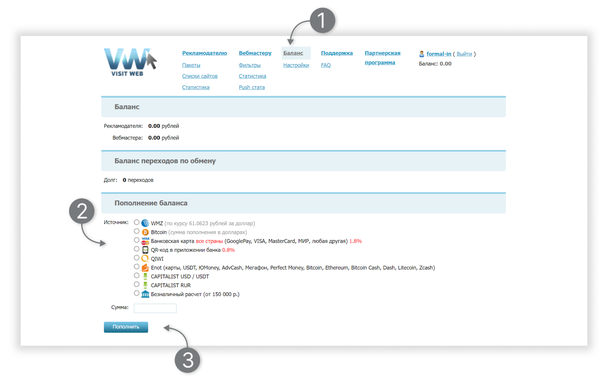Viewport: 608px width, 380px height.
Task: Click the Выйти logout link
Action: coord(464,54)
